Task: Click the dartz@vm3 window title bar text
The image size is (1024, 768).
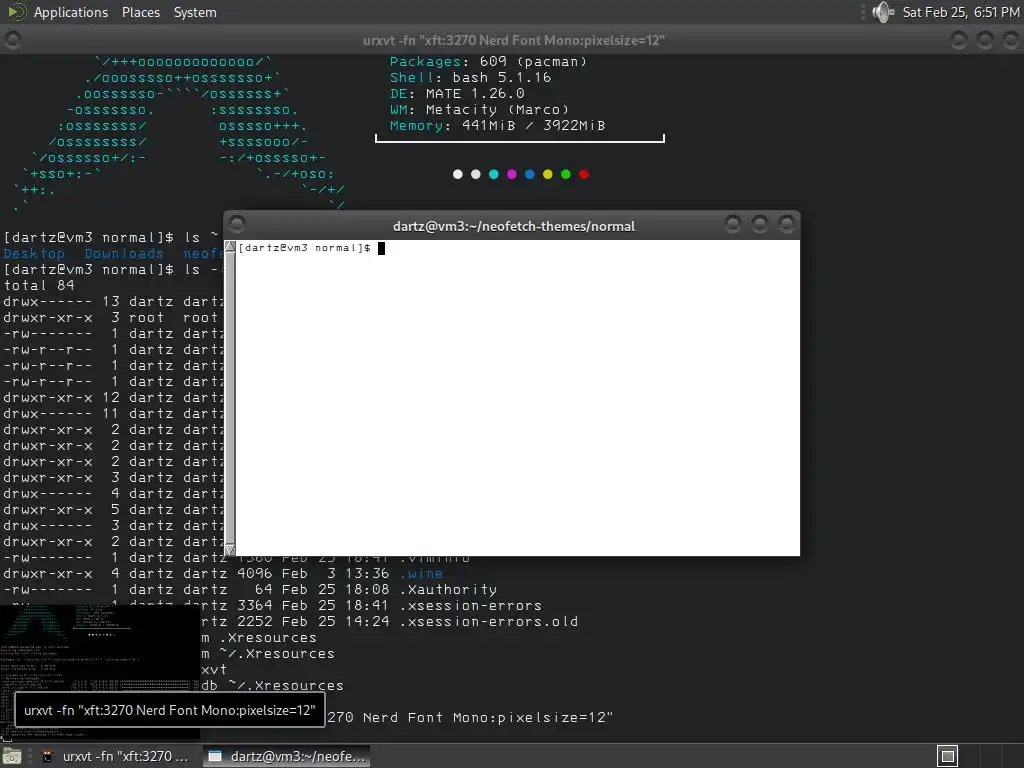Action: click(x=514, y=226)
